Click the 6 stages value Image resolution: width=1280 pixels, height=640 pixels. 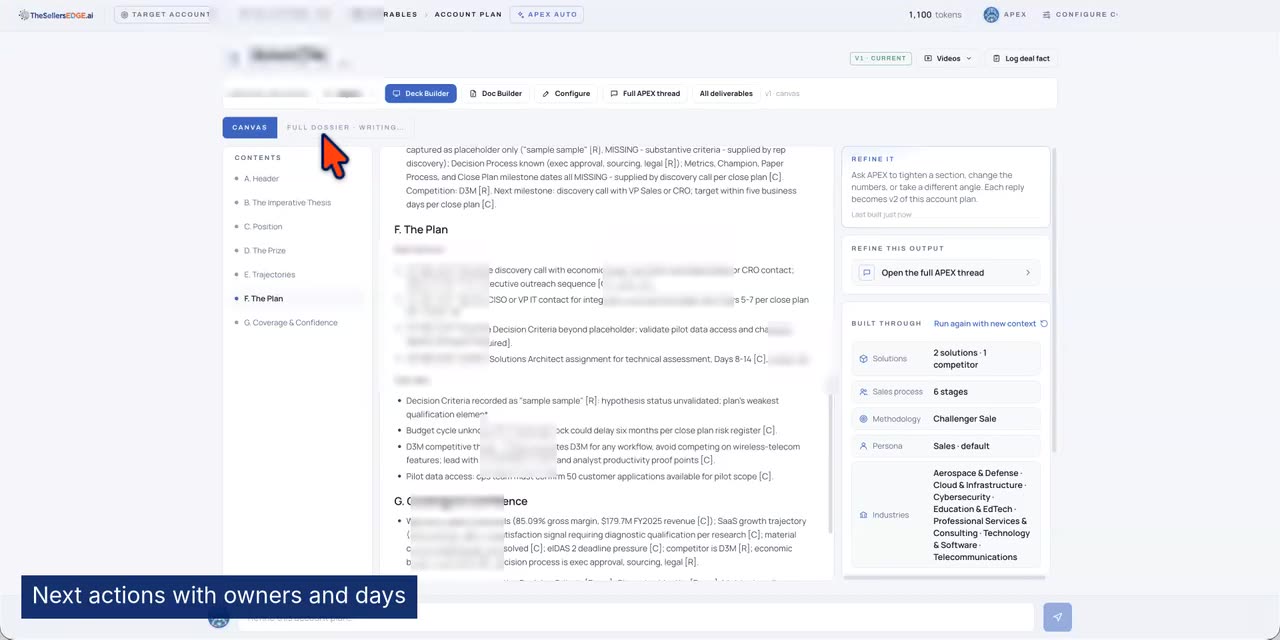[x=951, y=391]
